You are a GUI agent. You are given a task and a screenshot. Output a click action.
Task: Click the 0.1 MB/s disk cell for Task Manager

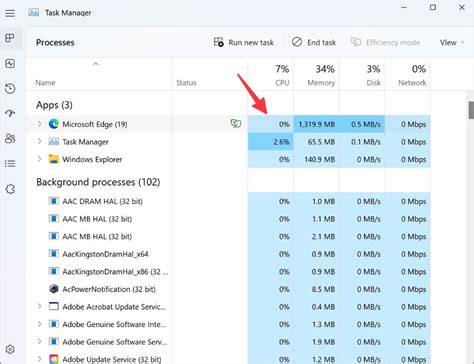(362, 142)
